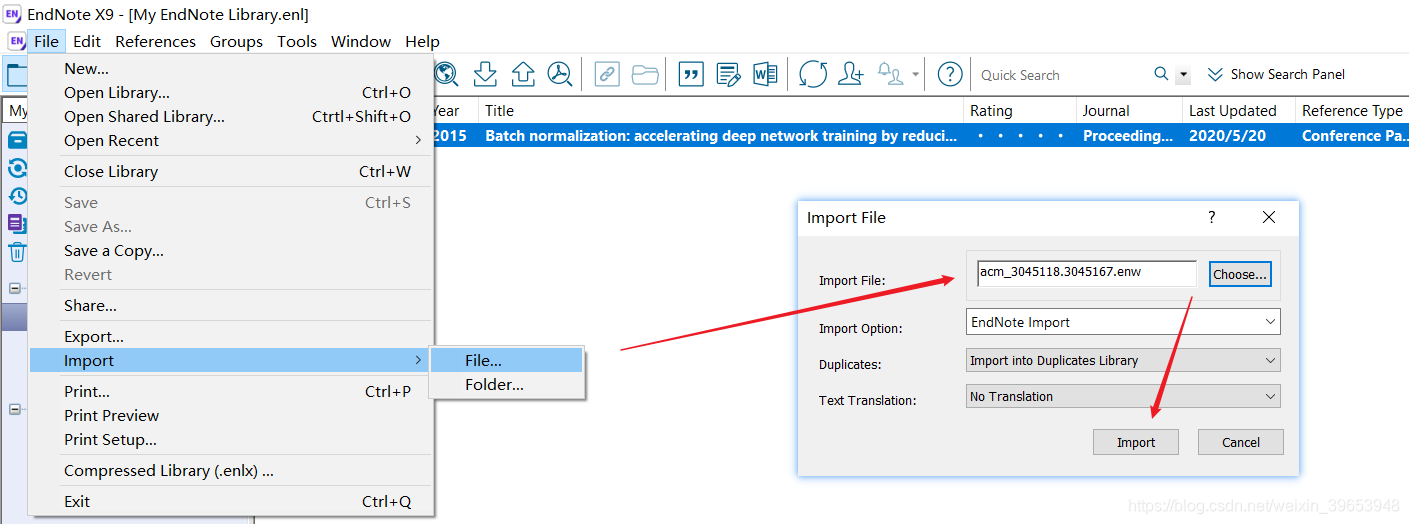The height and width of the screenshot is (524, 1409).
Task: Click the Share Library add-person icon
Action: [x=851, y=74]
